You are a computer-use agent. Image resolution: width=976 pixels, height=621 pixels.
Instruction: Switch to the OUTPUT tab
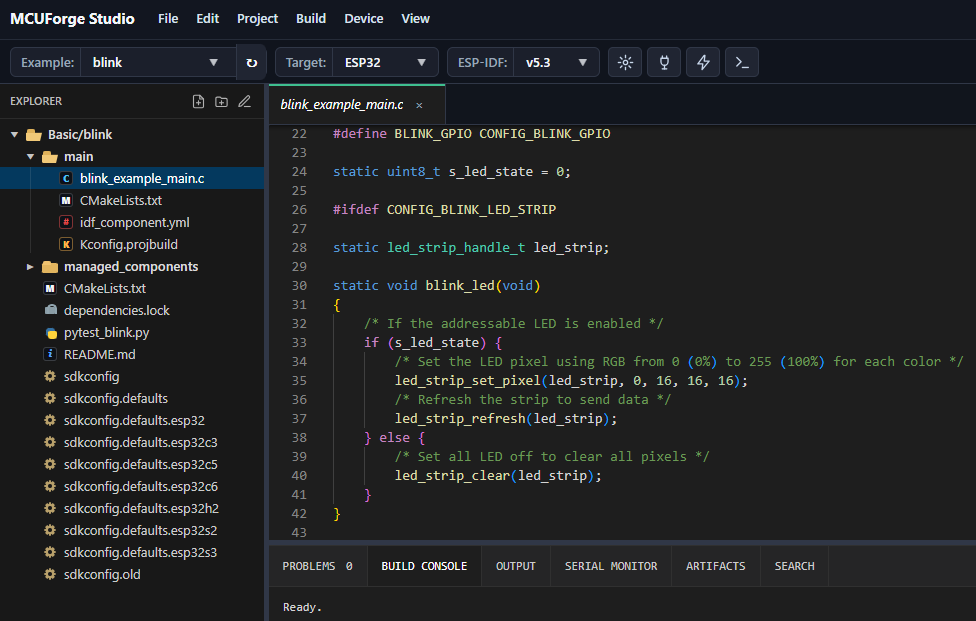tap(515, 566)
